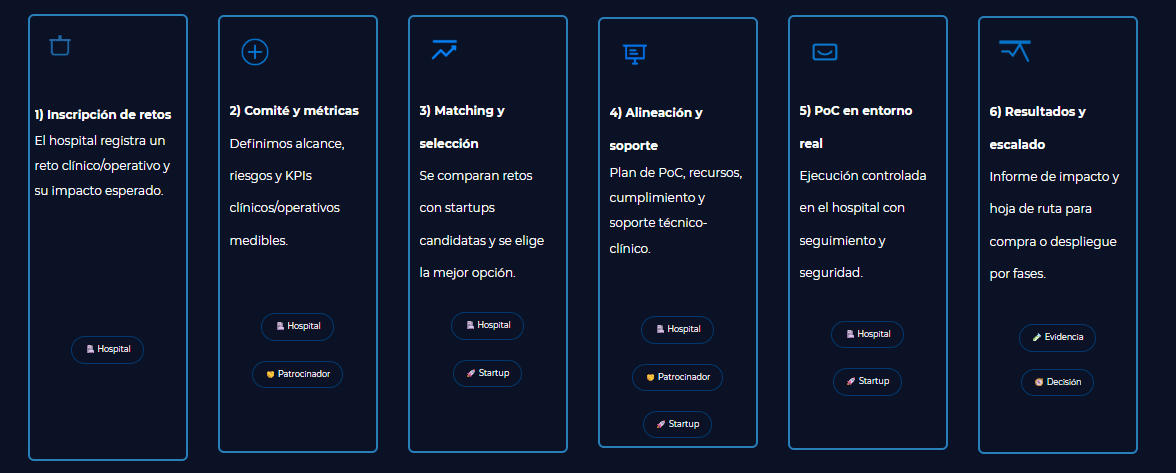Click the heading "1) Inscripción de retos"
Screen dimensions: 1176x473
(101, 114)
